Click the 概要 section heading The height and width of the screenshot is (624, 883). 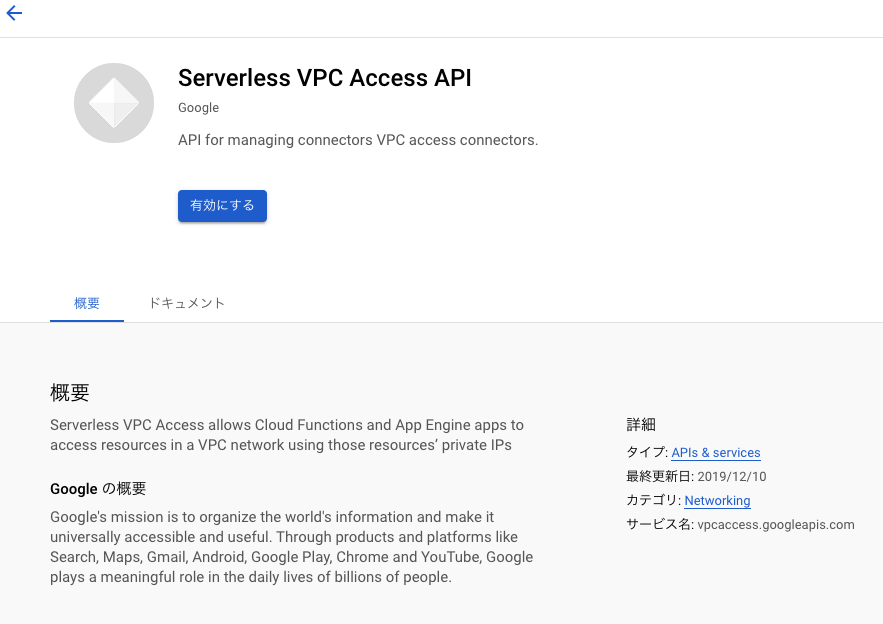pos(70,393)
